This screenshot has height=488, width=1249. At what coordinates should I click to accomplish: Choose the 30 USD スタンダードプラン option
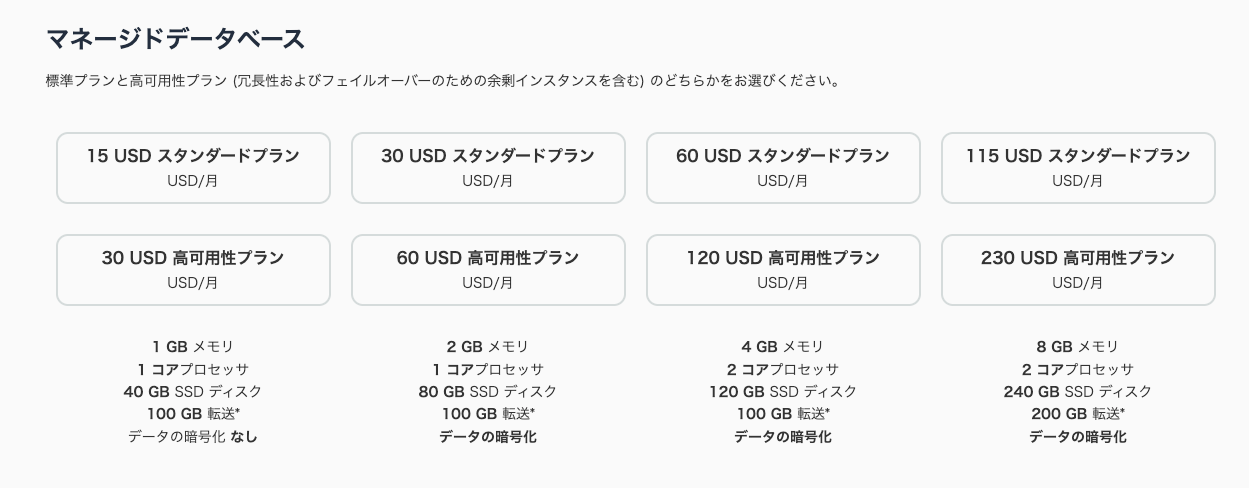(x=488, y=168)
